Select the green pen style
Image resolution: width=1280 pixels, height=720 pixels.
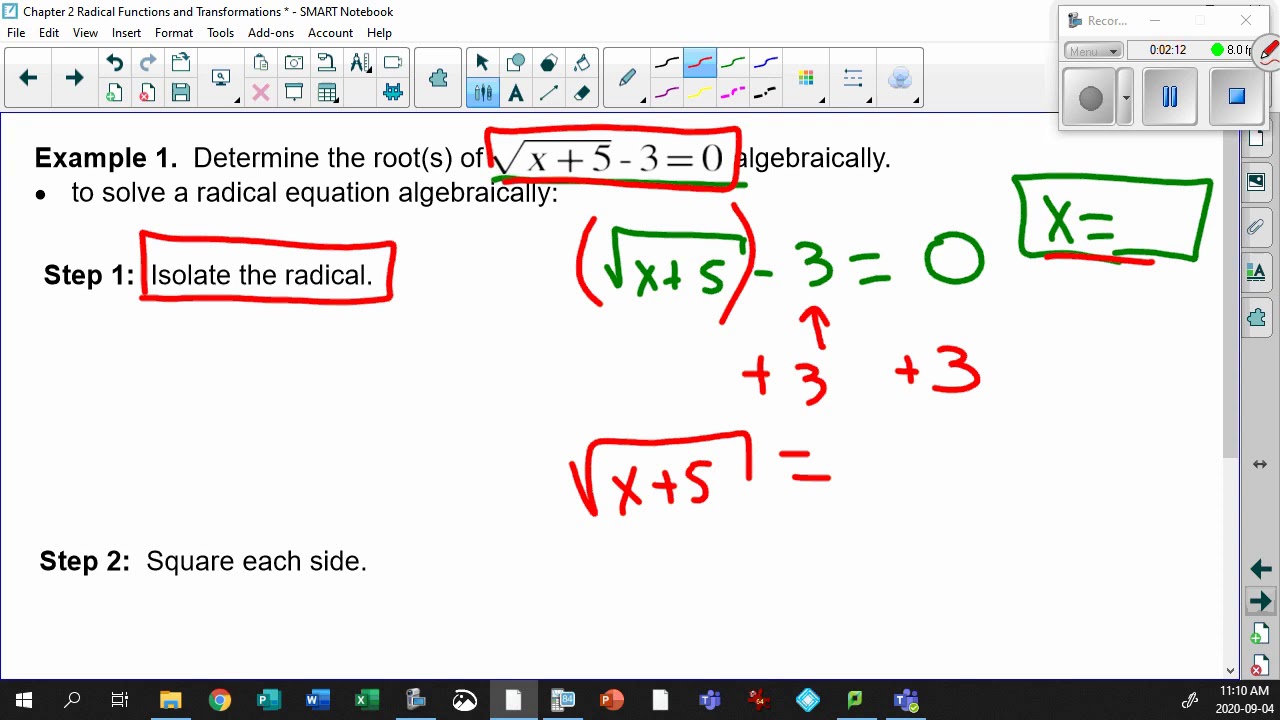pyautogui.click(x=732, y=63)
